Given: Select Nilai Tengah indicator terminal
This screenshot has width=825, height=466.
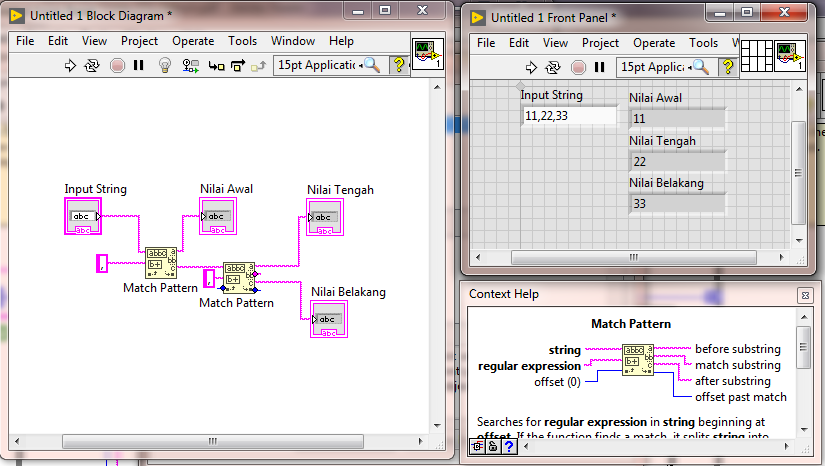Looking at the screenshot, I should point(325,217).
